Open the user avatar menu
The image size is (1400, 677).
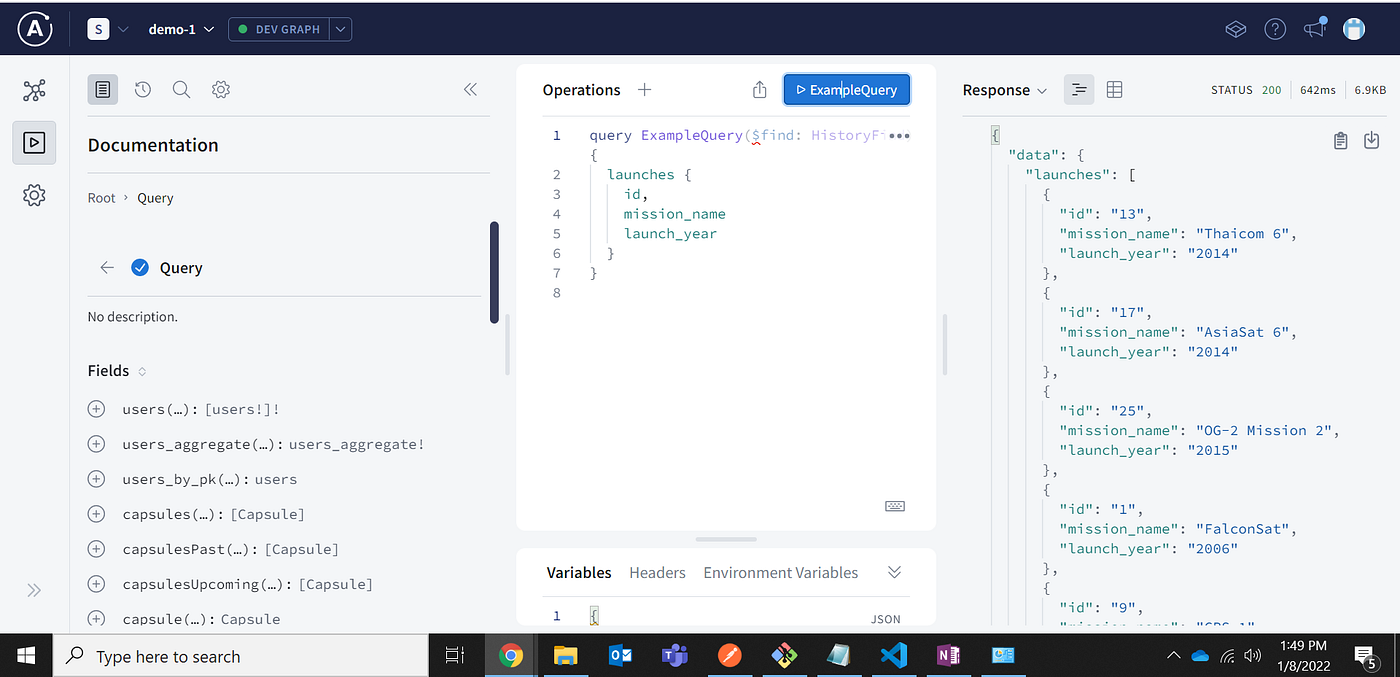(x=1354, y=29)
